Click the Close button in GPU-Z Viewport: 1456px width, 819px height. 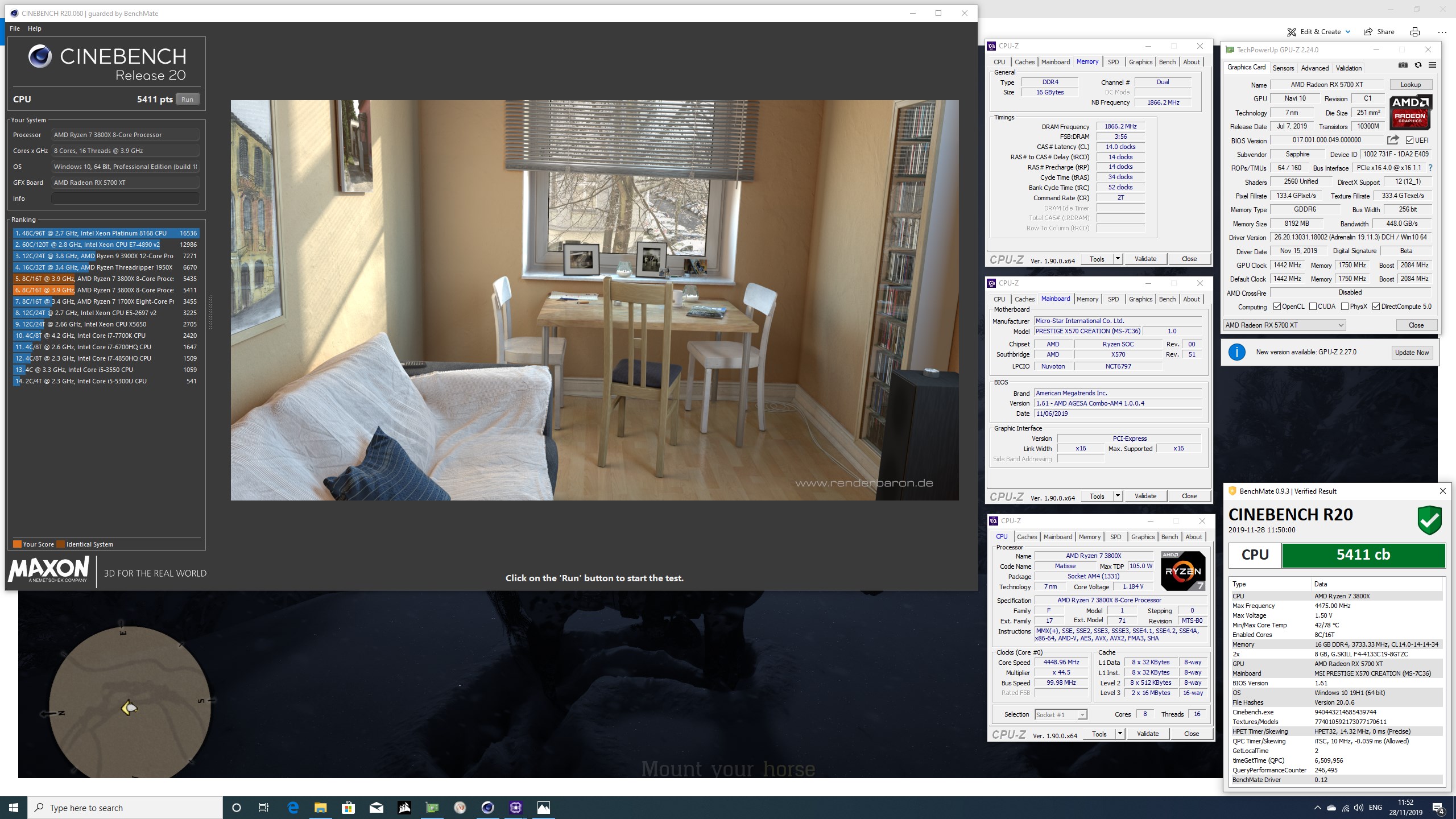tap(1416, 325)
